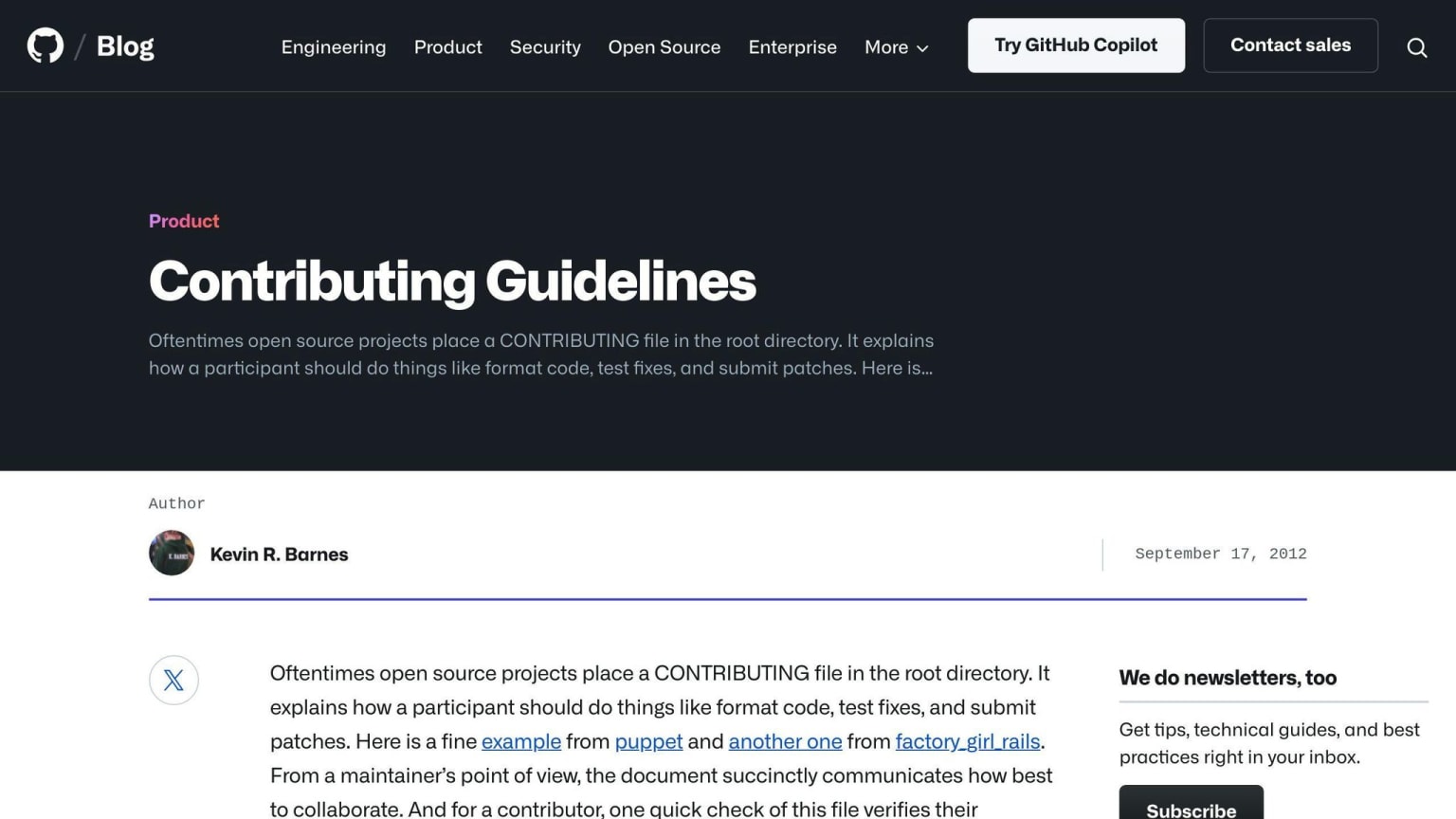Open the Engineering nav item
1456x819 pixels.
[334, 46]
